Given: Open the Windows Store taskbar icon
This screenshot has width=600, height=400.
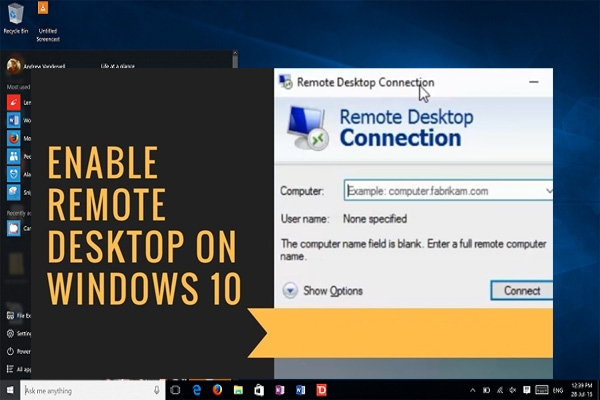Looking at the screenshot, I should point(259,390).
